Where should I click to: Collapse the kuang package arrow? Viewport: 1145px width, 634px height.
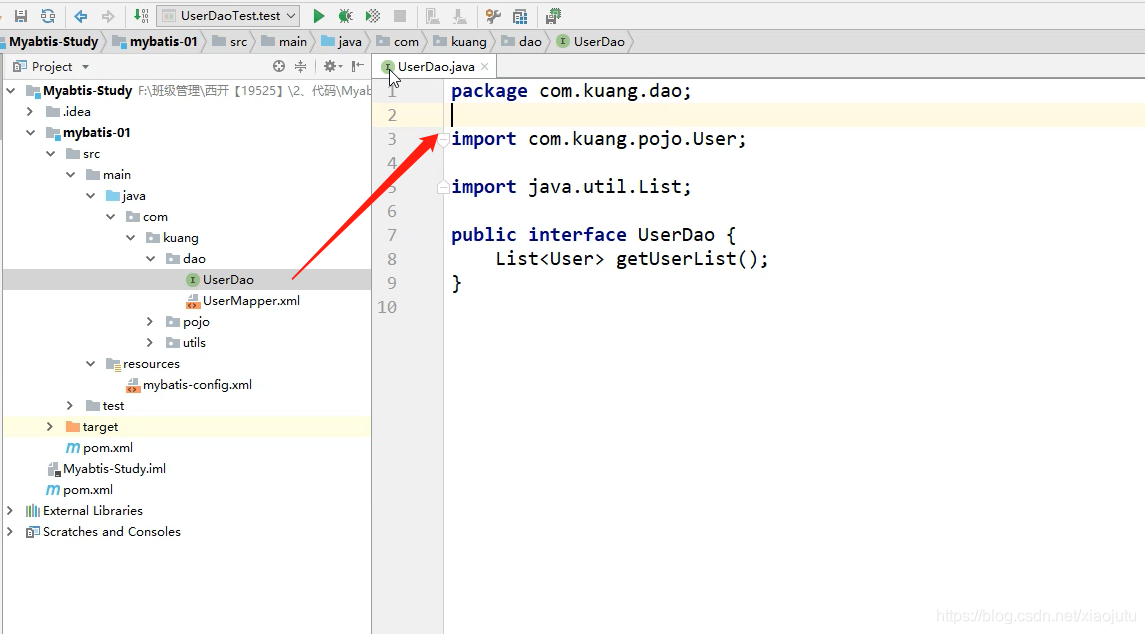pos(131,238)
